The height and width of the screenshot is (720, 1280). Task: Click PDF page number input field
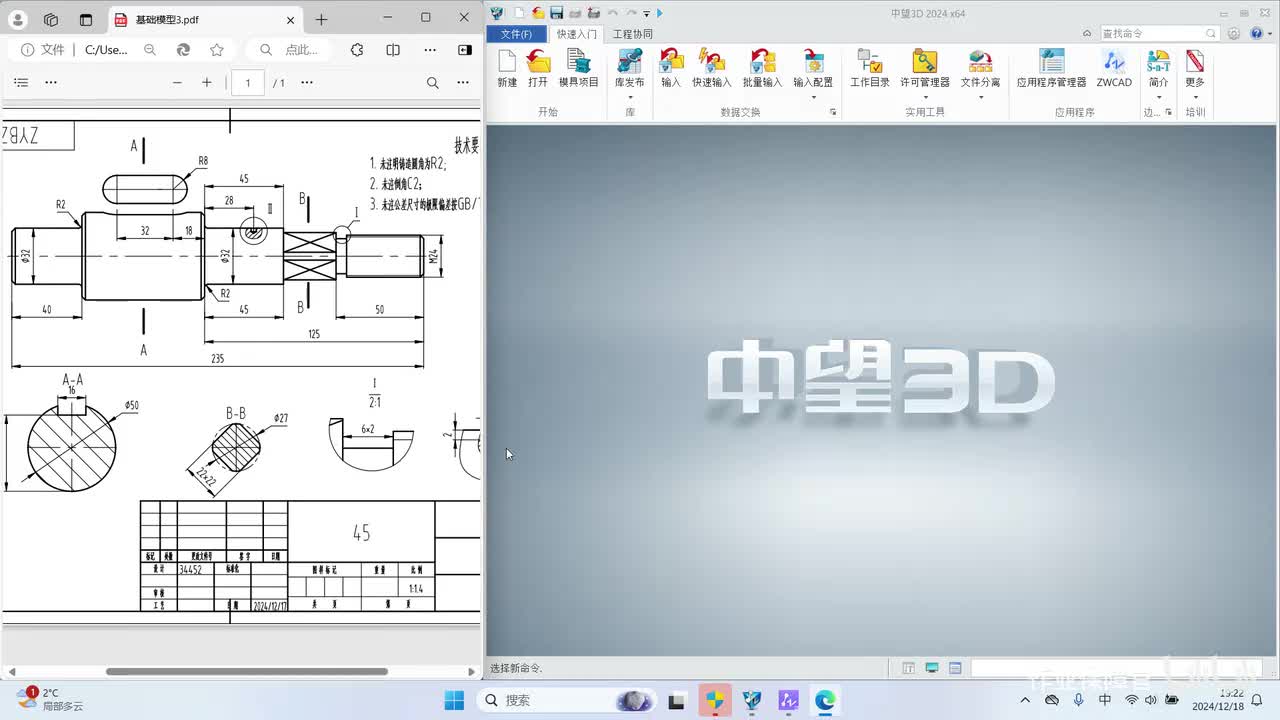pyautogui.click(x=248, y=83)
